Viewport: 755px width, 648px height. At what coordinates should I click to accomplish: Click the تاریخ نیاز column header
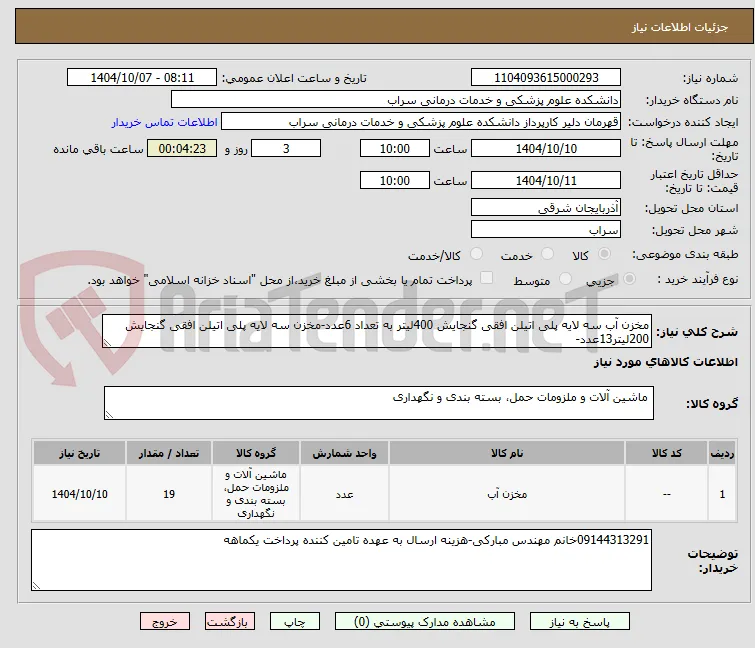pos(79,453)
